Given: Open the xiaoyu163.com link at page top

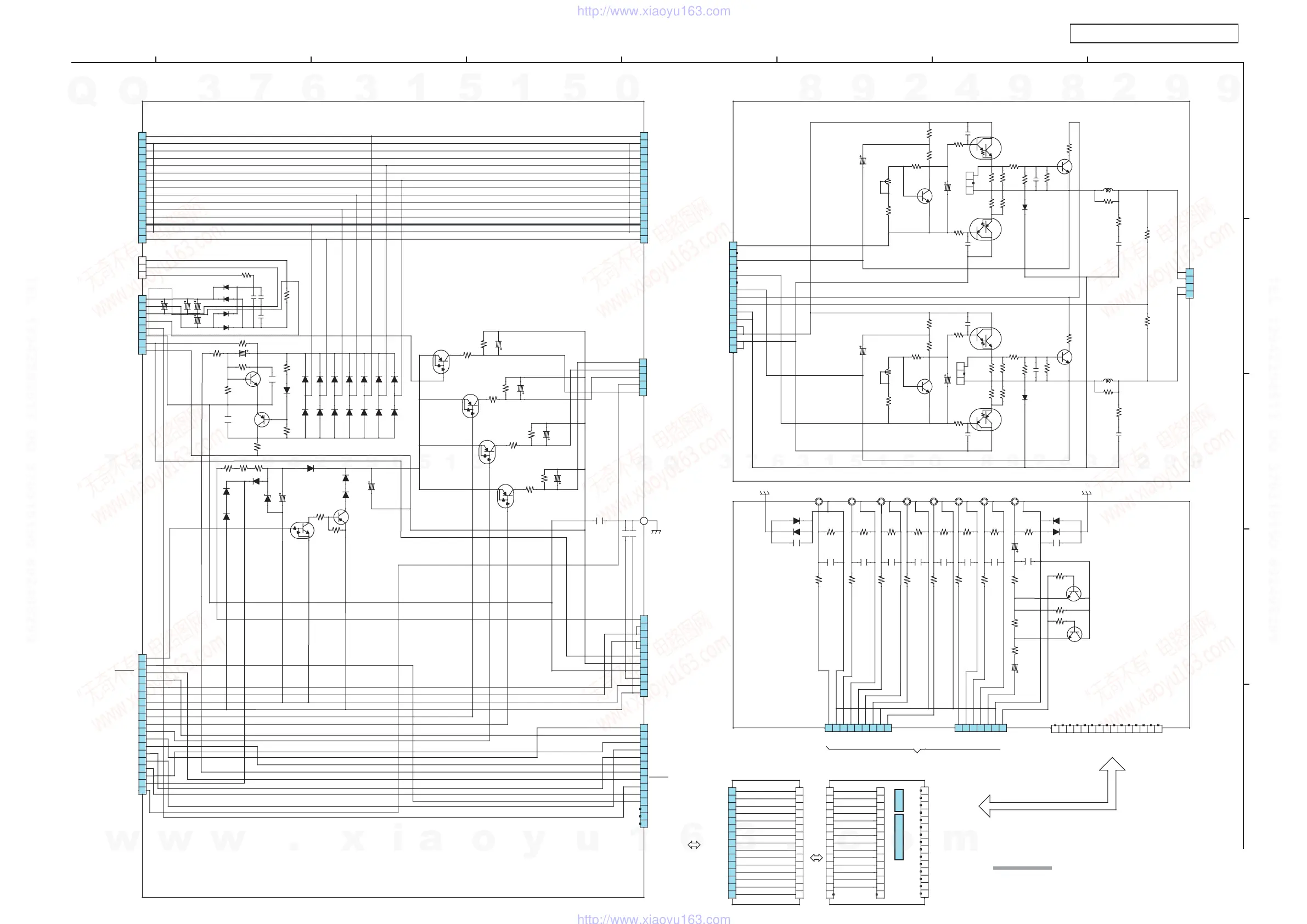Looking at the screenshot, I should point(653,11).
